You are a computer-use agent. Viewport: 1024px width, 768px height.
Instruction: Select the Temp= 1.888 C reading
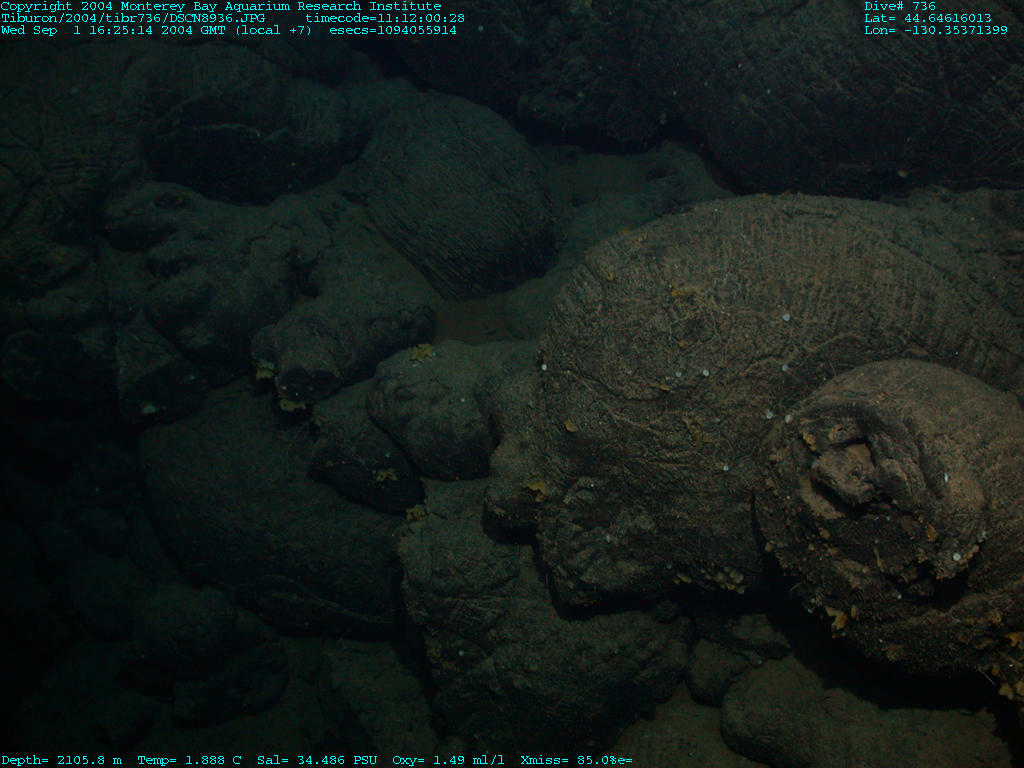[189, 760]
